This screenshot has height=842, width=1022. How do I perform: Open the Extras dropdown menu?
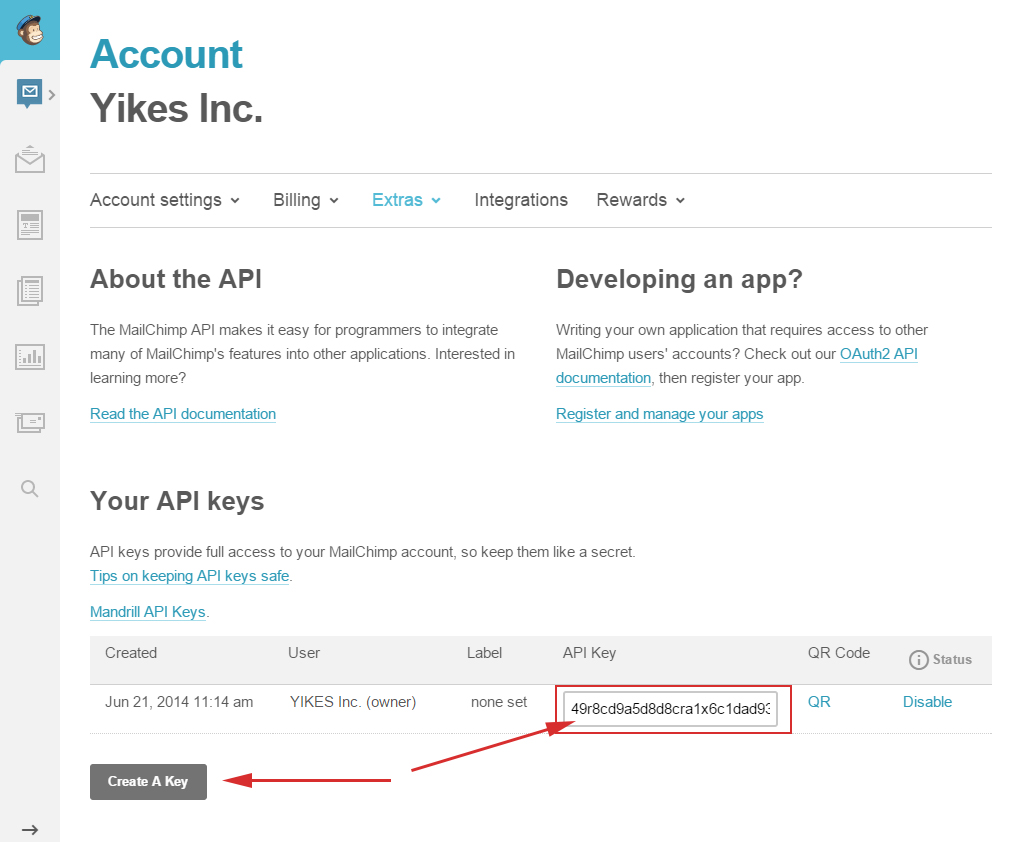click(x=406, y=200)
